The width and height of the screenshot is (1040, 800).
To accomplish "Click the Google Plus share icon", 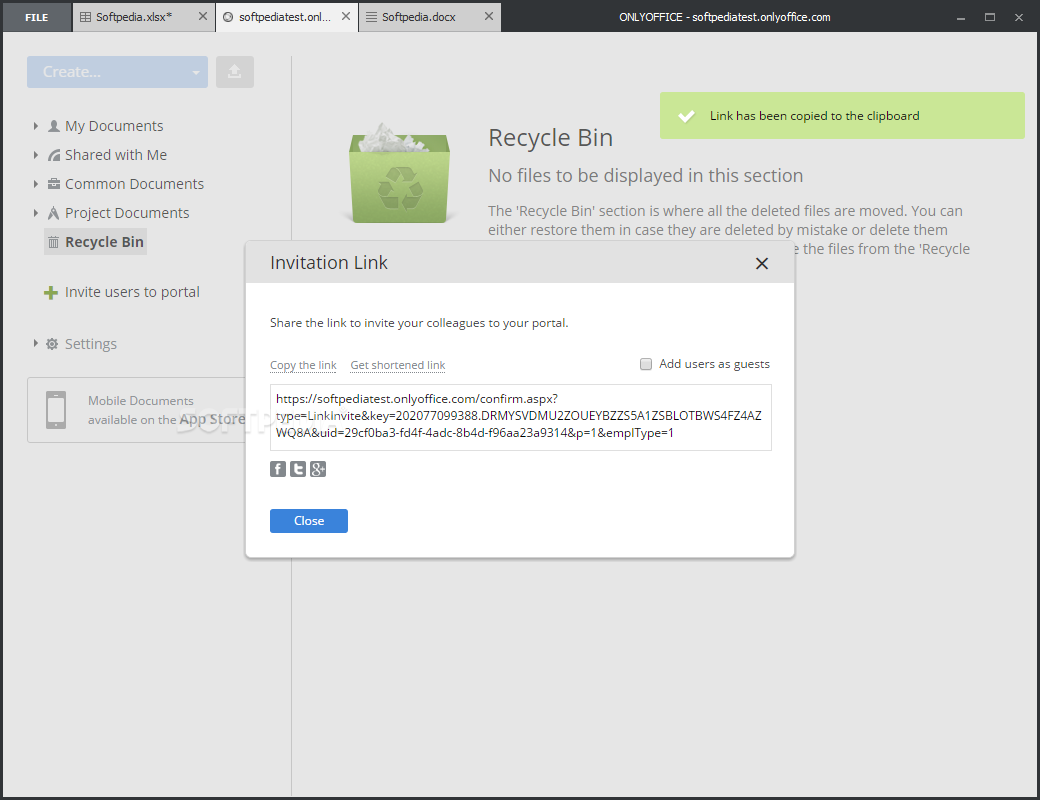I will coord(318,469).
